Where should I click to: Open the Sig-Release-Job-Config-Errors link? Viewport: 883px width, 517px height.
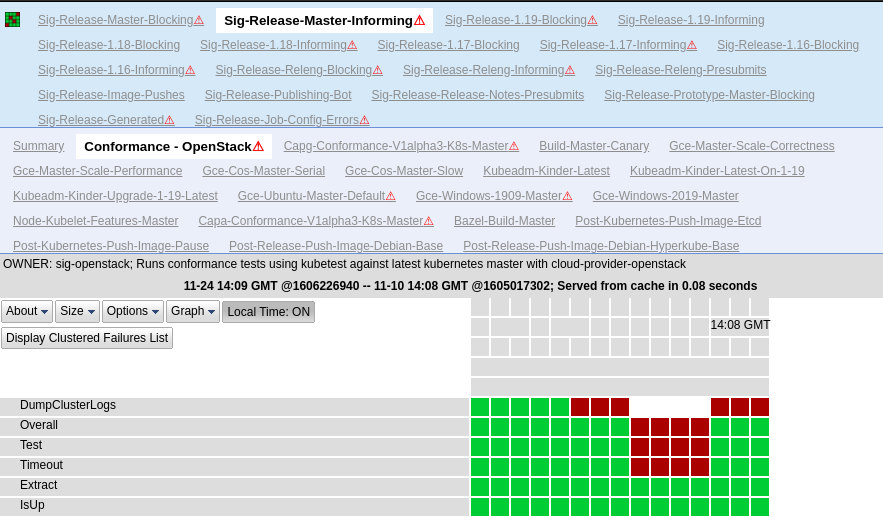[x=277, y=120]
